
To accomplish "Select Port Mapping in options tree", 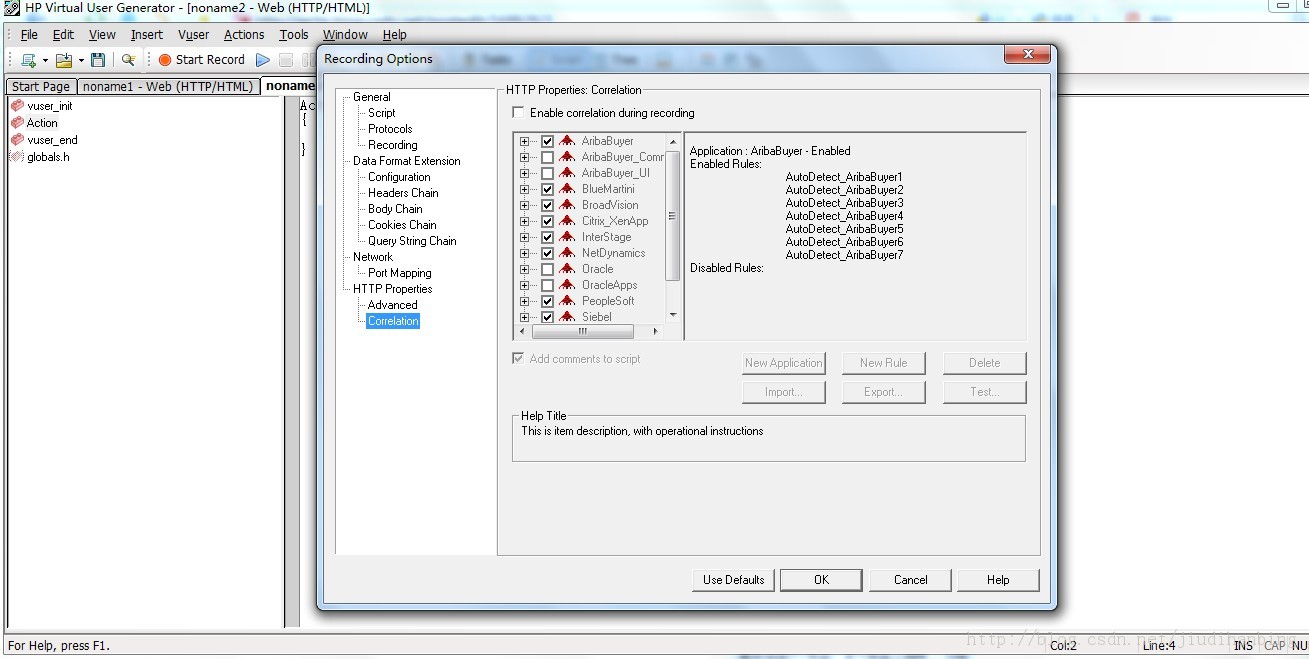I will point(399,273).
